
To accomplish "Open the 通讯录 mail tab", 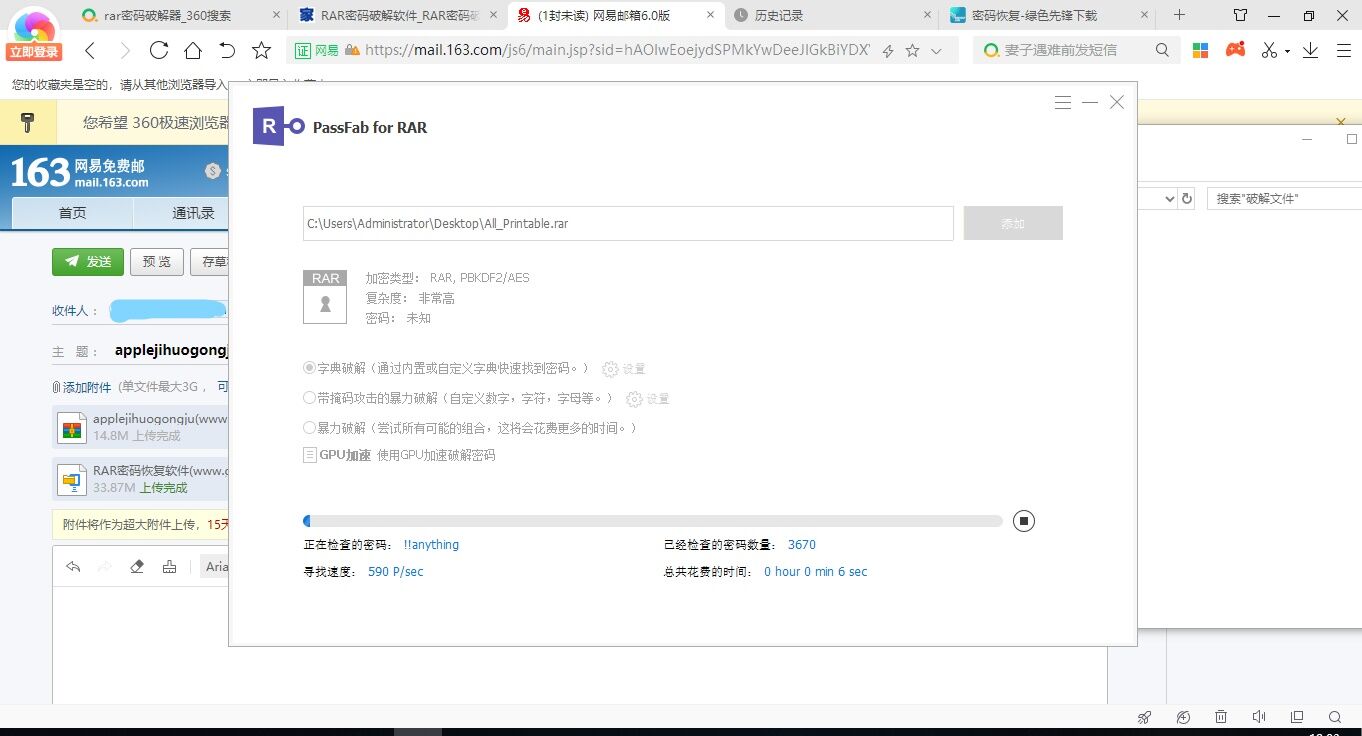I will [x=193, y=213].
